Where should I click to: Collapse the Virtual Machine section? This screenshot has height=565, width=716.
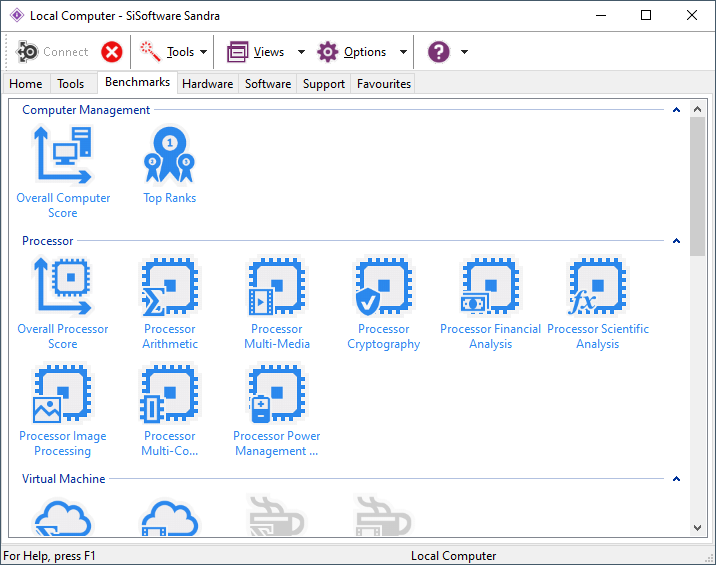tap(676, 479)
